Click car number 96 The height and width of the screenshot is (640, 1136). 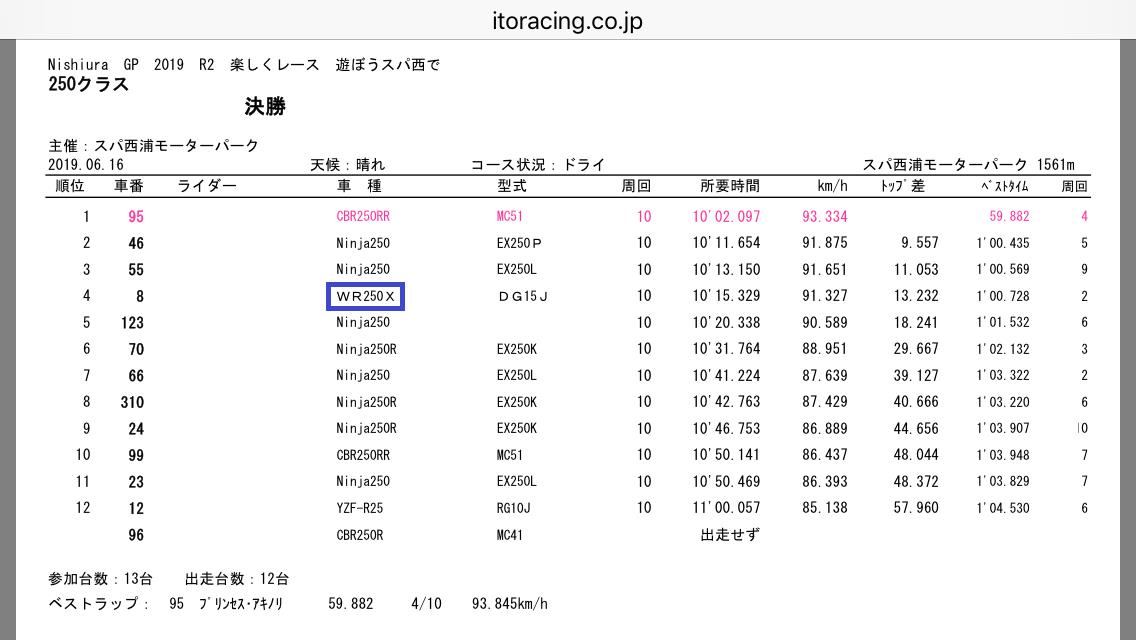(x=135, y=536)
